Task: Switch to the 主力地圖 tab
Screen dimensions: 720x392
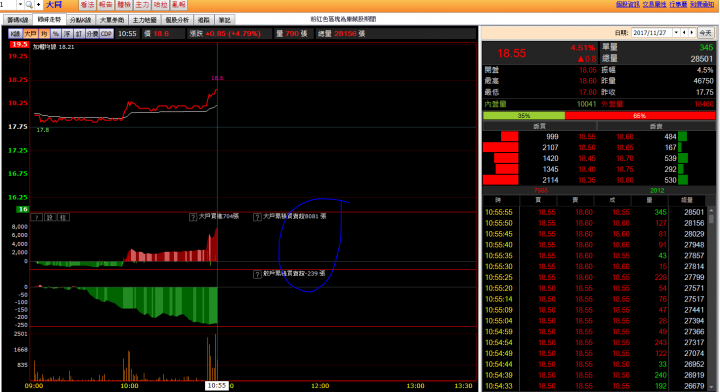Action: (145, 20)
